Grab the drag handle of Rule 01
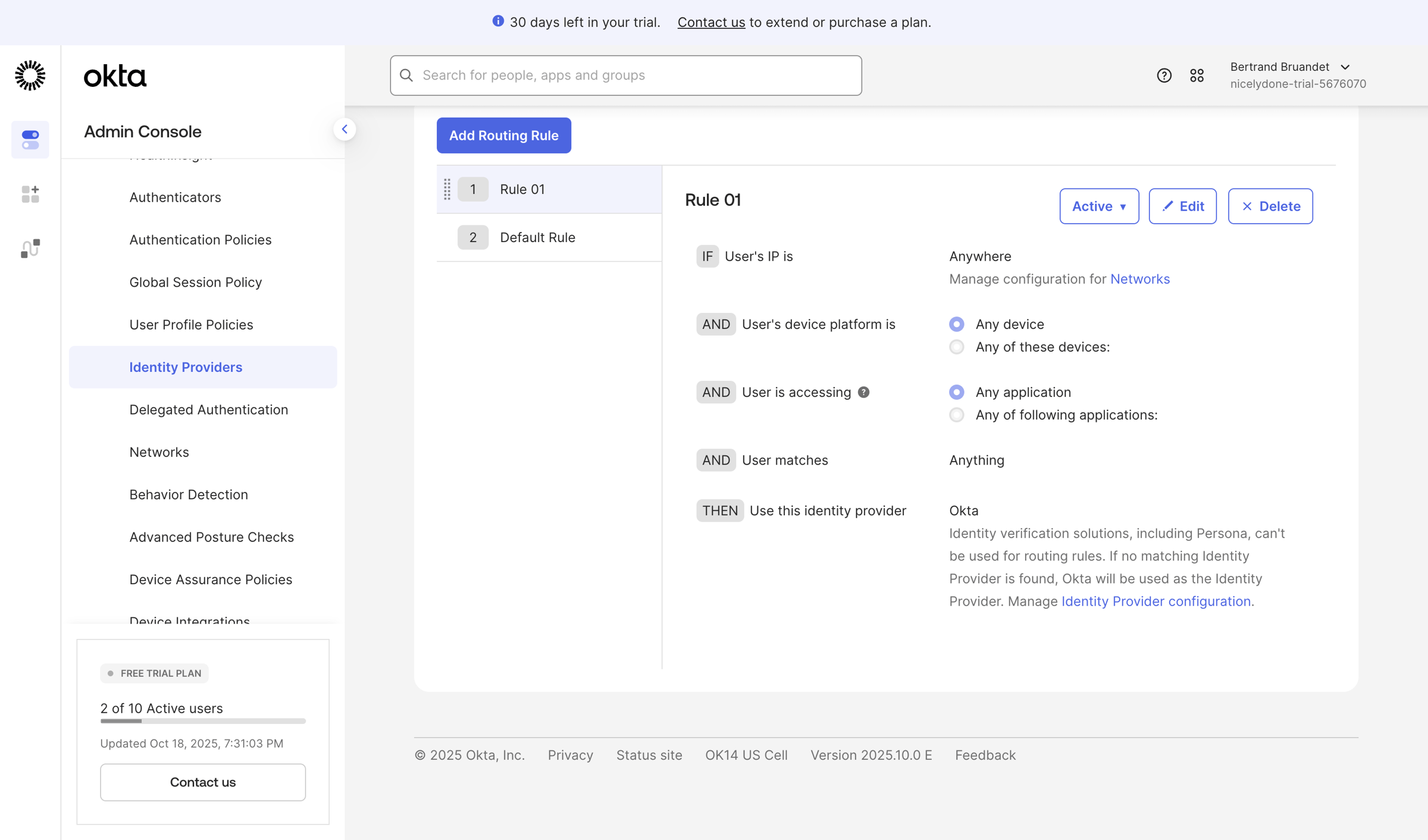 pos(447,189)
